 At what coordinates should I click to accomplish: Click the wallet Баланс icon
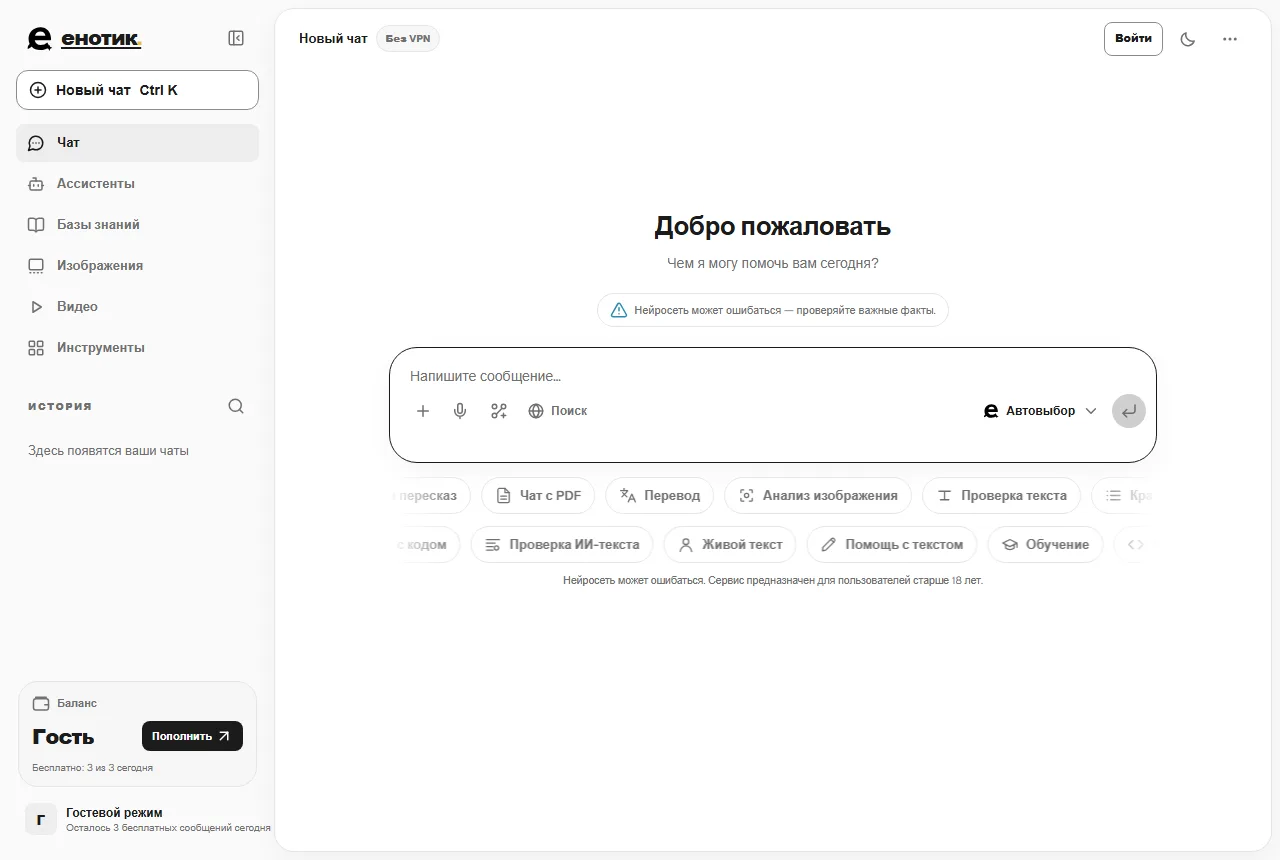[41, 703]
